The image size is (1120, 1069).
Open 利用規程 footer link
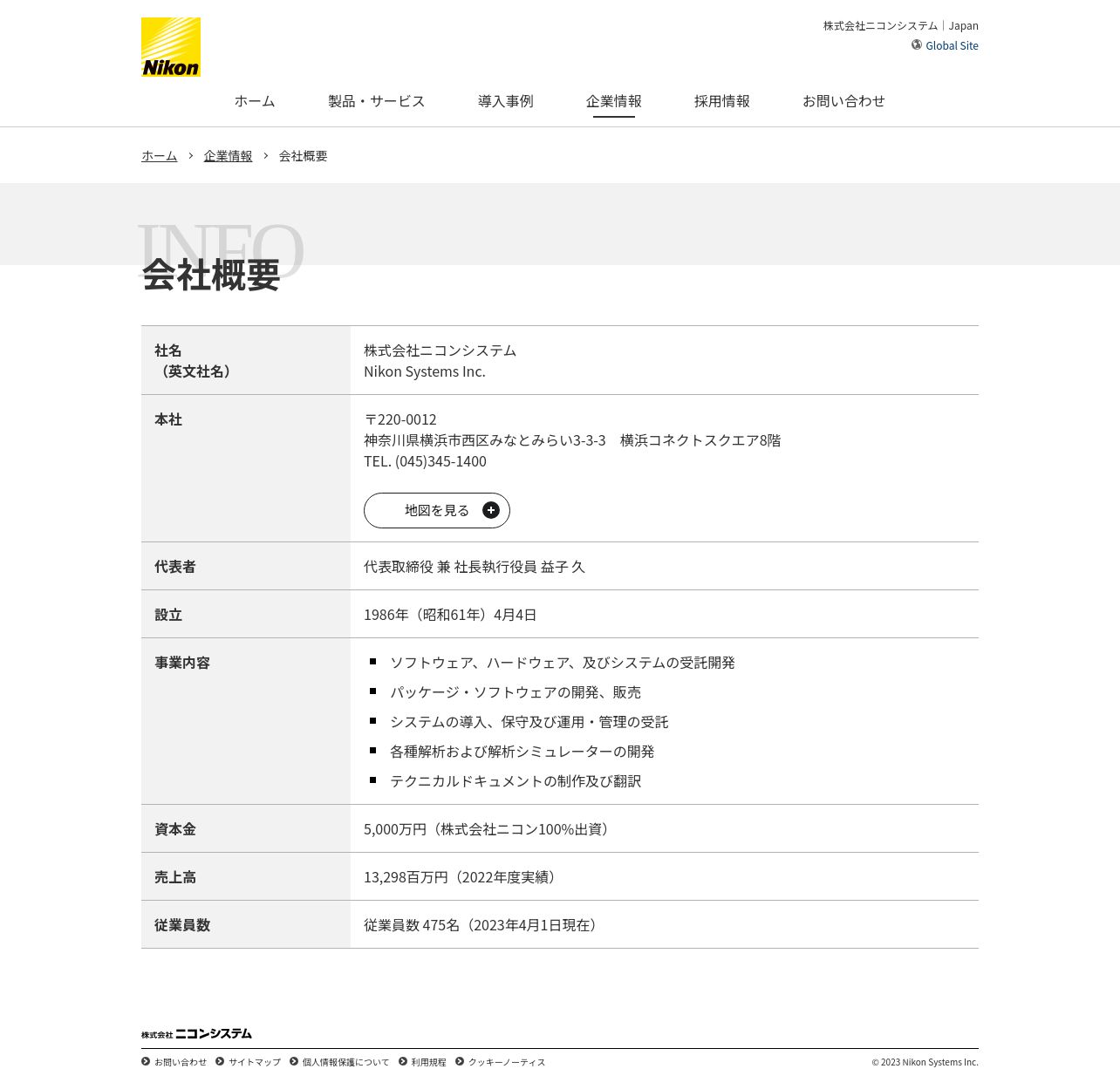(429, 1062)
